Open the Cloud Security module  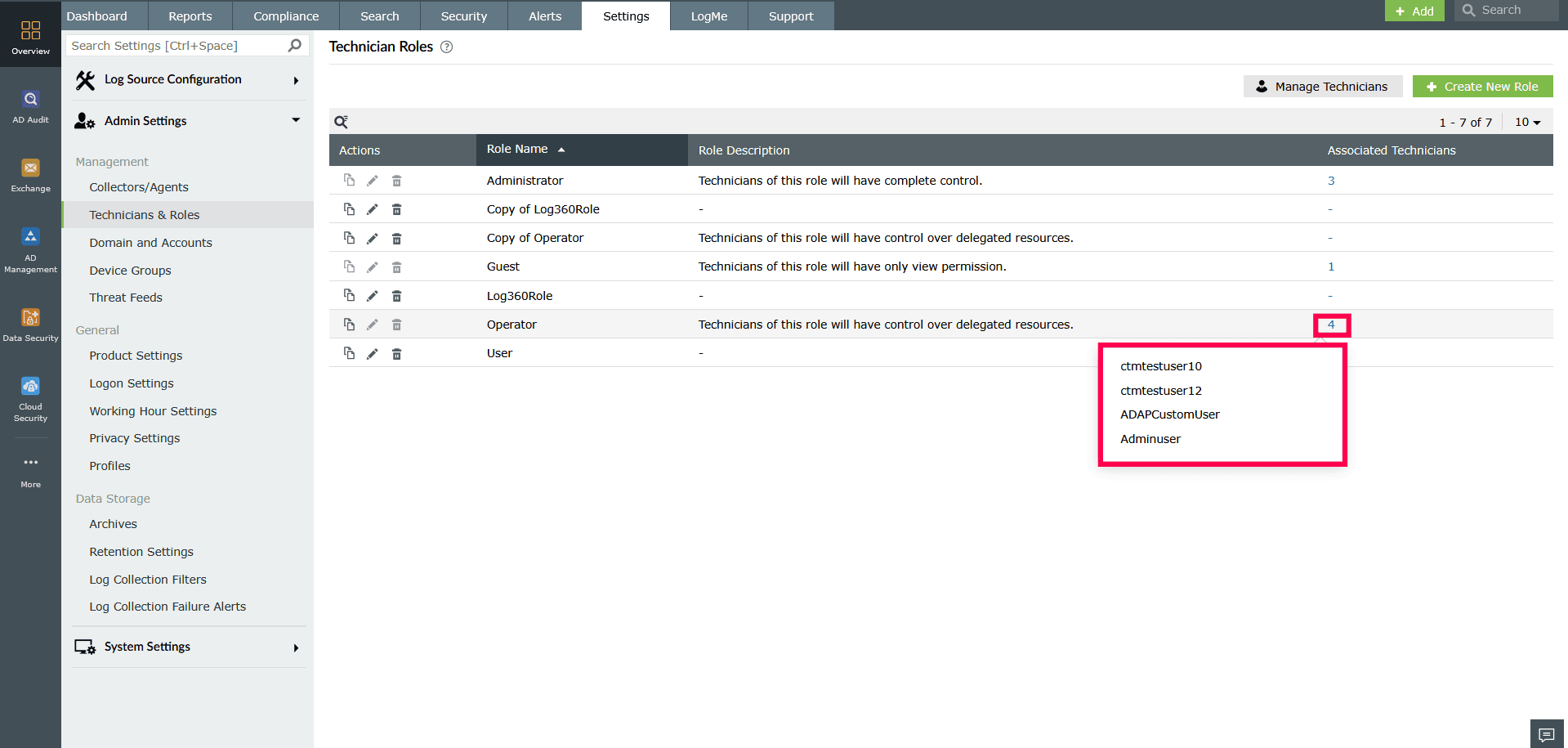click(x=30, y=390)
